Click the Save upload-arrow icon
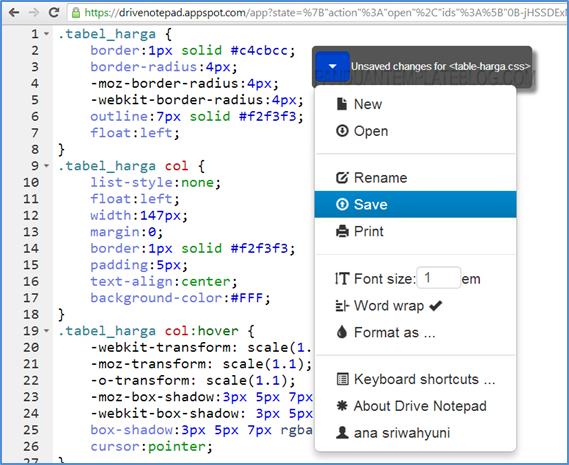569x465 pixels. (x=342, y=204)
